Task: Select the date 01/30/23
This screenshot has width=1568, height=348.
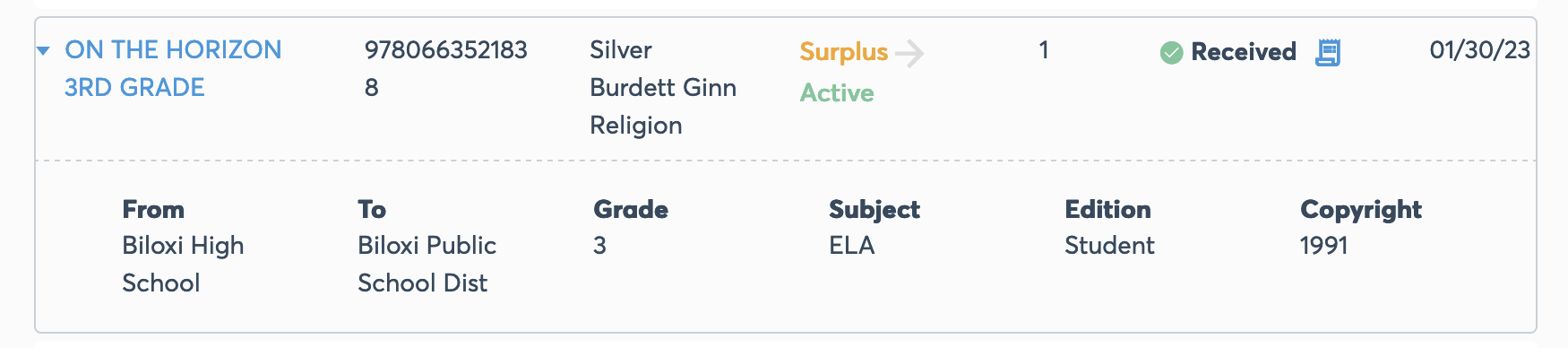Action: (1480, 50)
